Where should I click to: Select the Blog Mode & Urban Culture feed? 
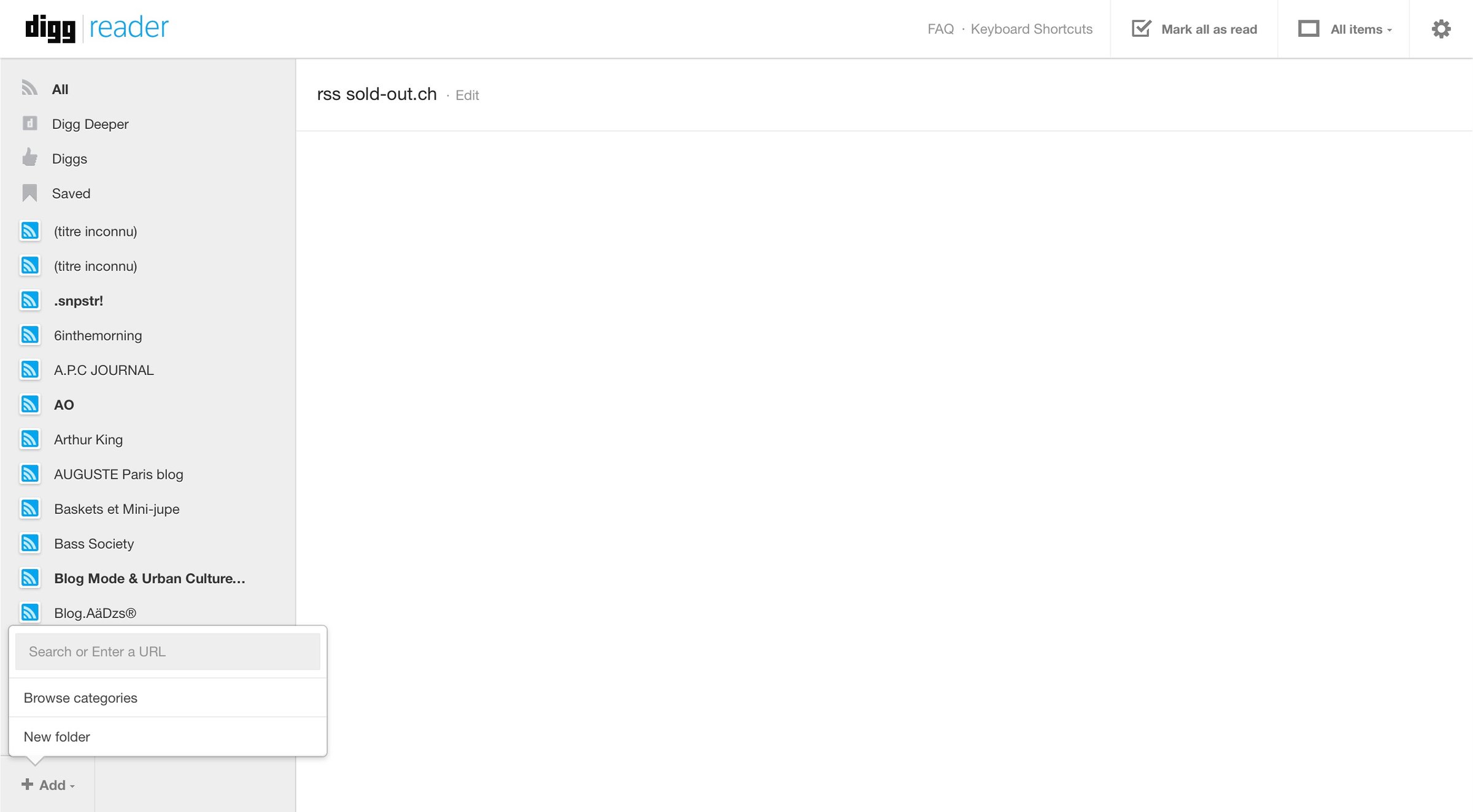tap(150, 578)
